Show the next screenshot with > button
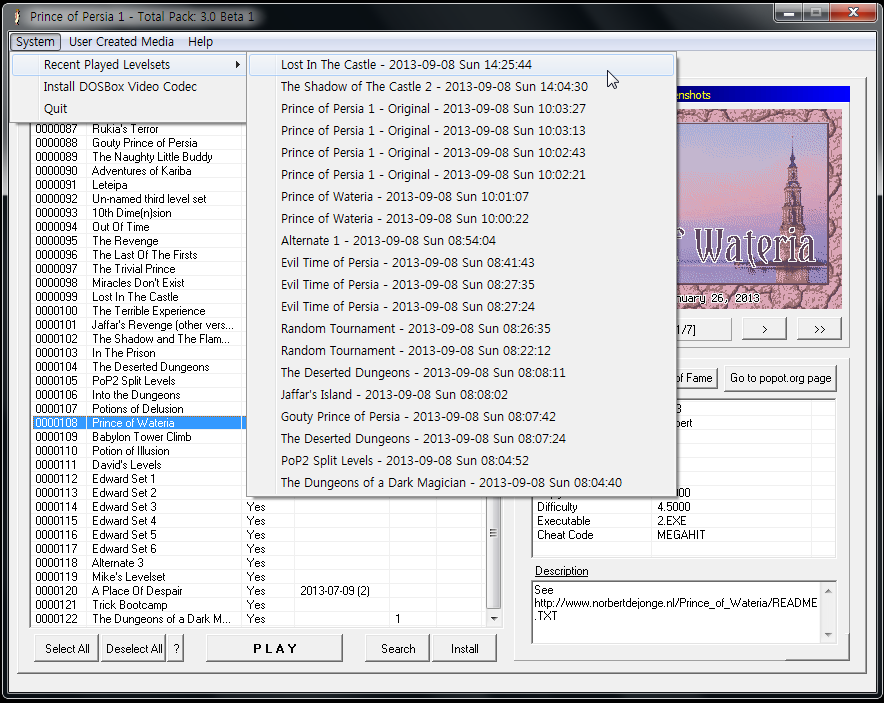 pos(764,329)
